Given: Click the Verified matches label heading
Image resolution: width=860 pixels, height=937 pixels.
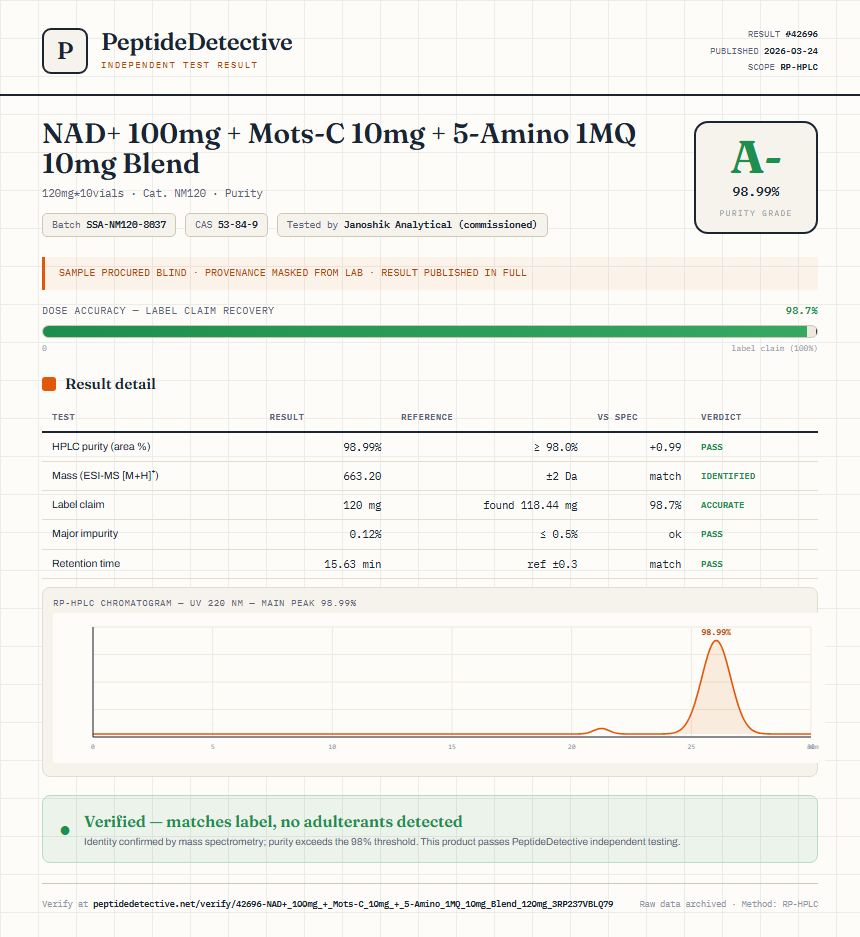Looking at the screenshot, I should pos(273,822).
